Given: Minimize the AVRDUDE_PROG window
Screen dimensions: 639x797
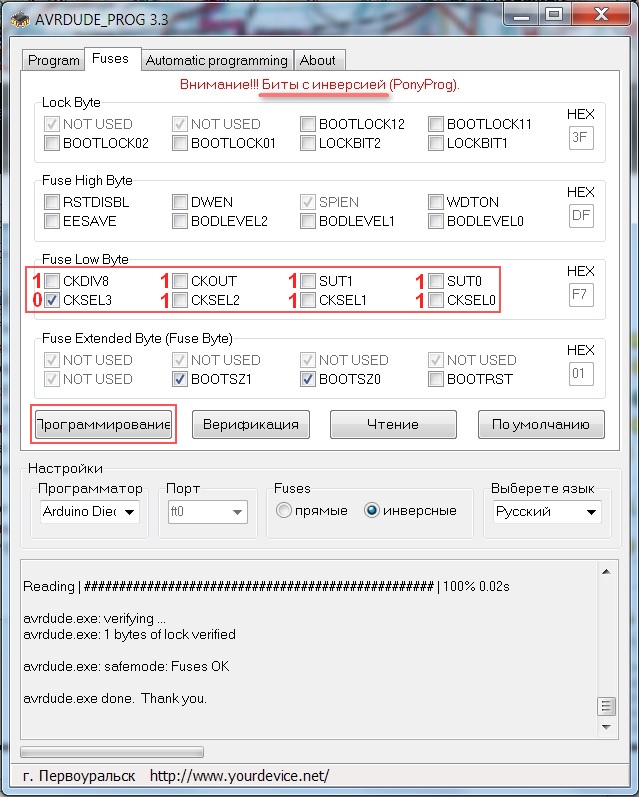Looking at the screenshot, I should coord(520,14).
